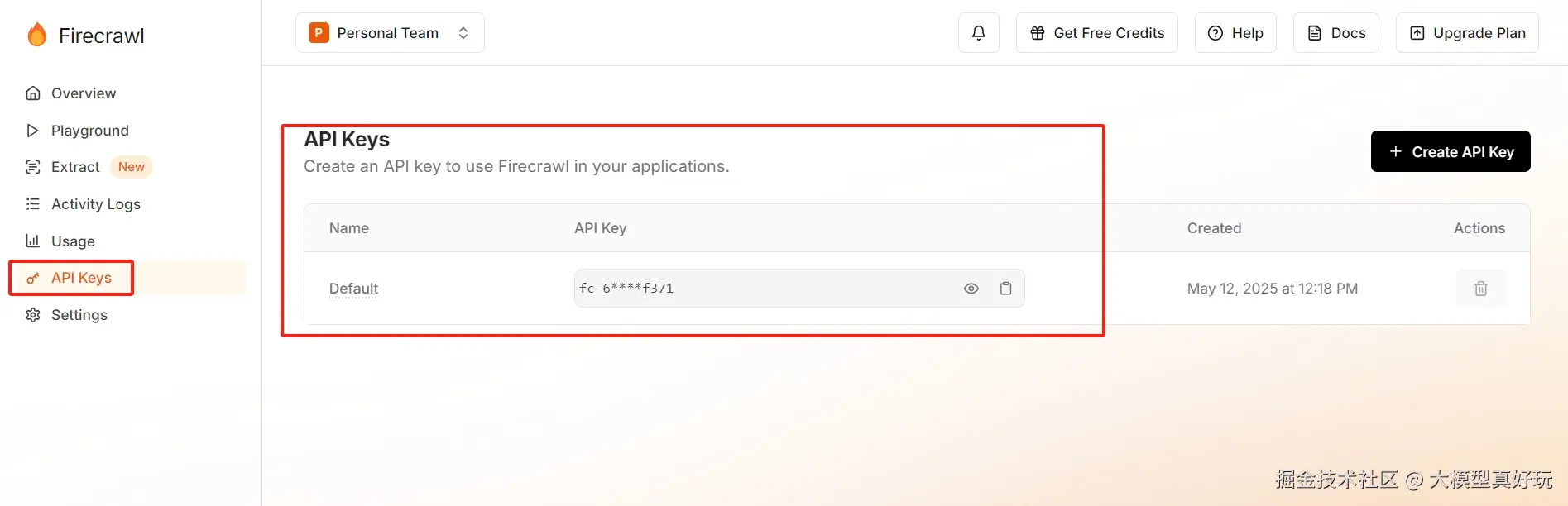Click the Actions column header
The image size is (1568, 506).
(x=1479, y=228)
